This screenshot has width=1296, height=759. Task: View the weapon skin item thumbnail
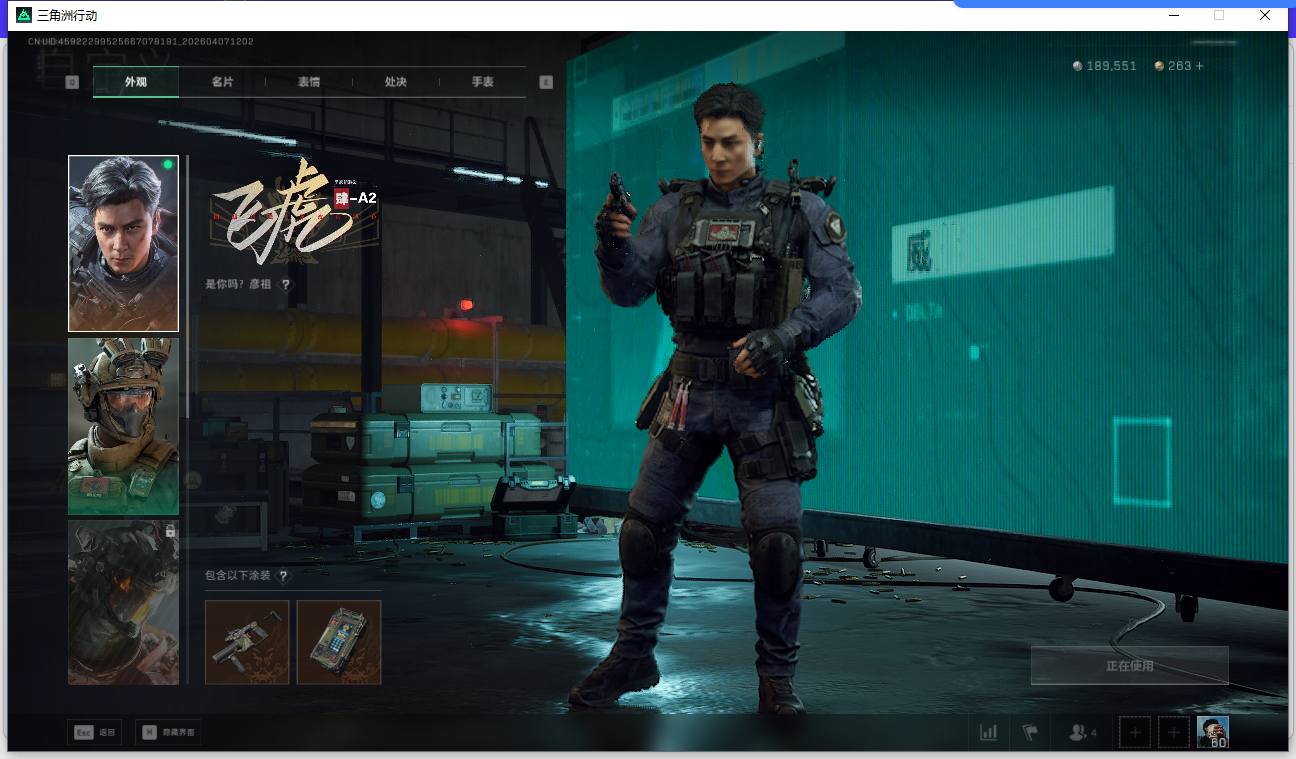tap(247, 642)
